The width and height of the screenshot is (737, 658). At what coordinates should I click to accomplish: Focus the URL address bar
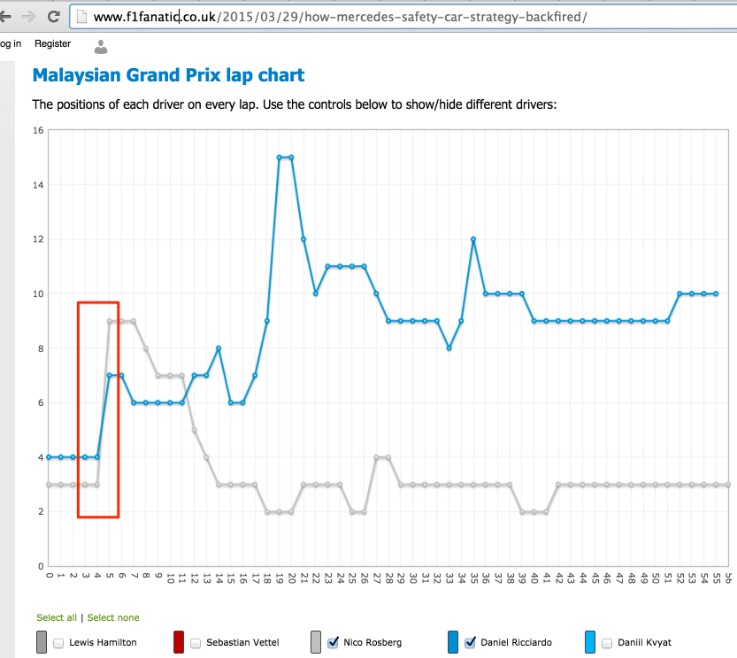(x=400, y=17)
